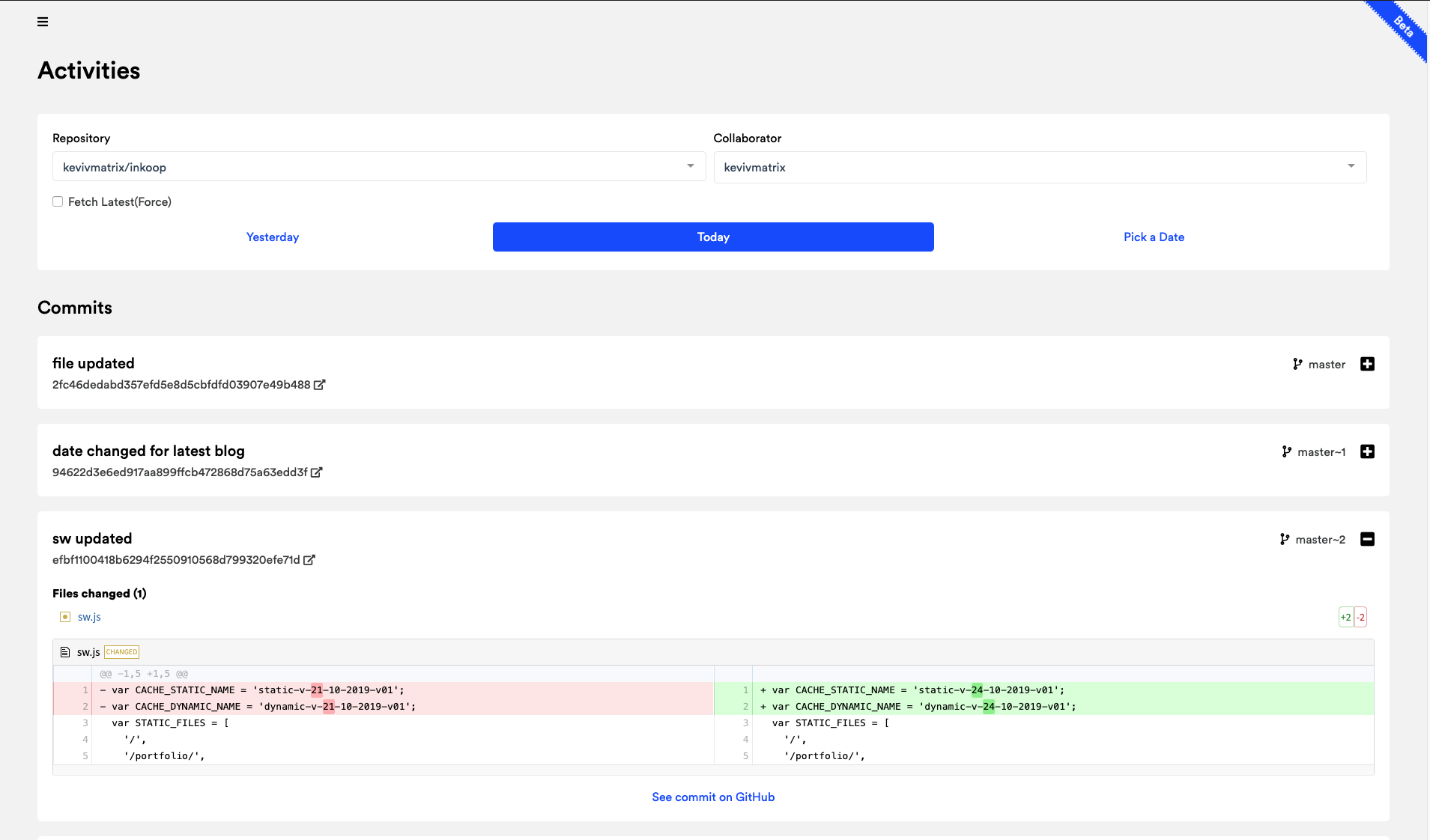The height and width of the screenshot is (840, 1430).
Task: Collapse the sw updated commit
Action: pyautogui.click(x=1367, y=539)
